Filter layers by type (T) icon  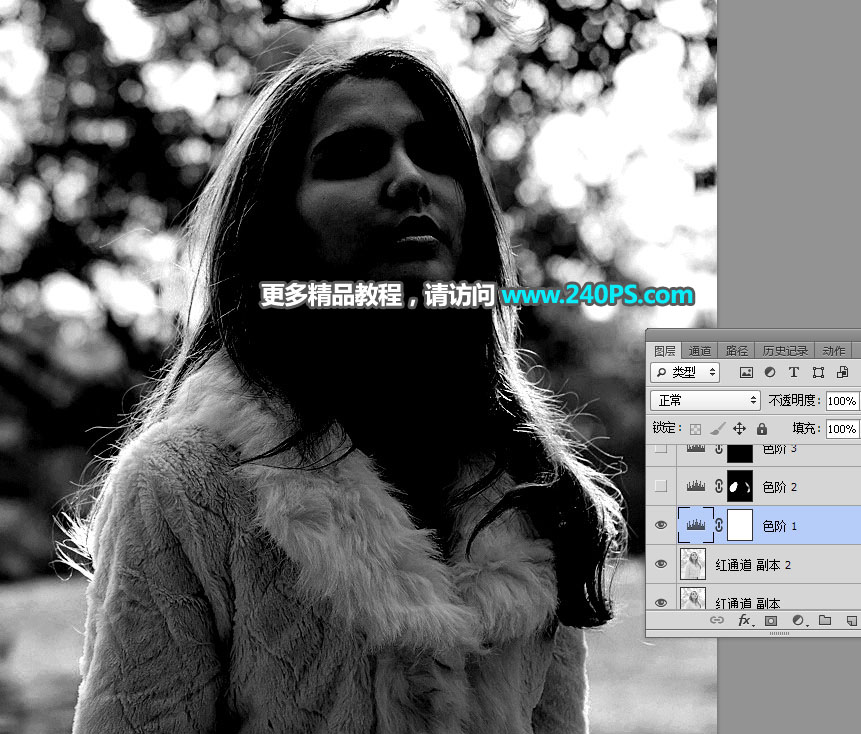[794, 372]
